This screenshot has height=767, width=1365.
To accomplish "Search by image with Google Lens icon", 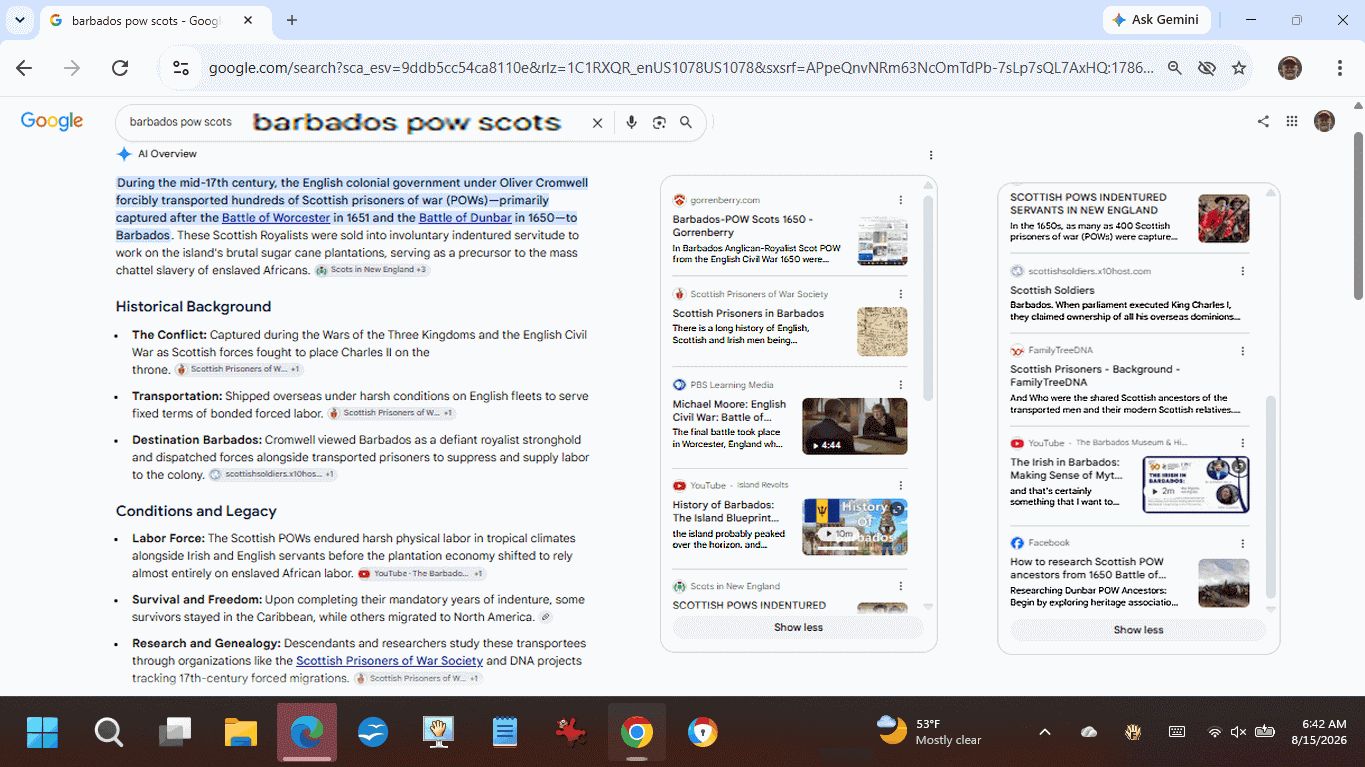I will pyautogui.click(x=659, y=122).
